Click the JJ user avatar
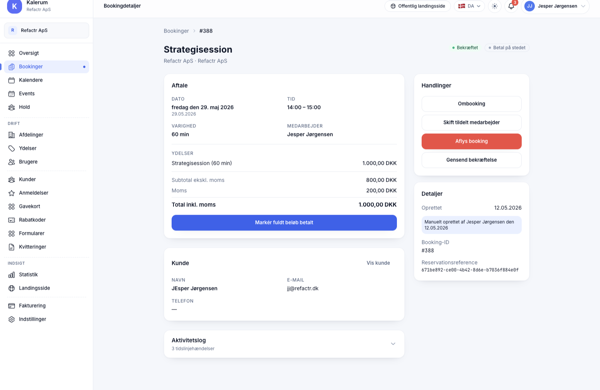This screenshot has width=600, height=390. click(529, 6)
